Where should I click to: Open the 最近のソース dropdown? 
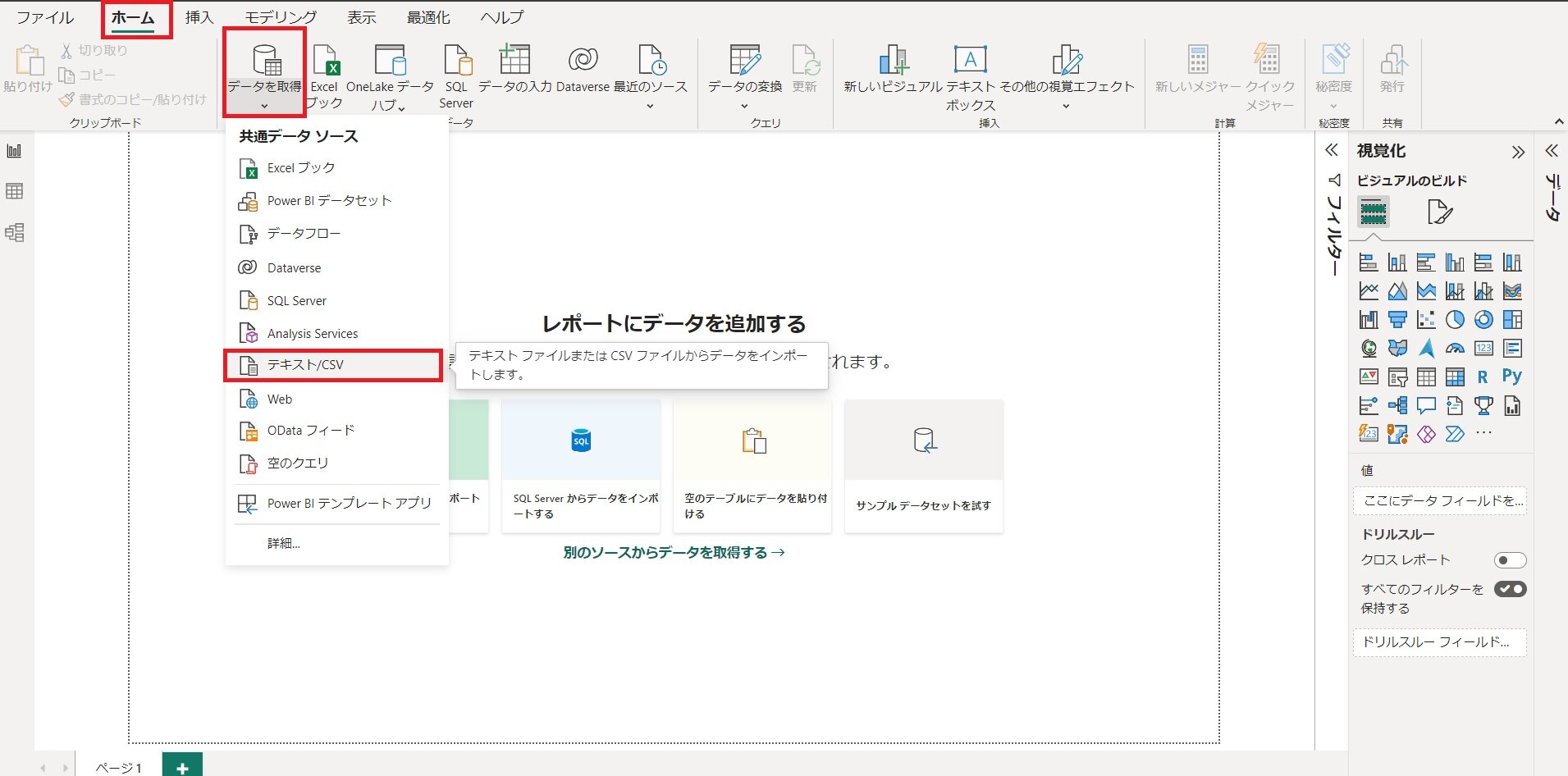click(651, 77)
